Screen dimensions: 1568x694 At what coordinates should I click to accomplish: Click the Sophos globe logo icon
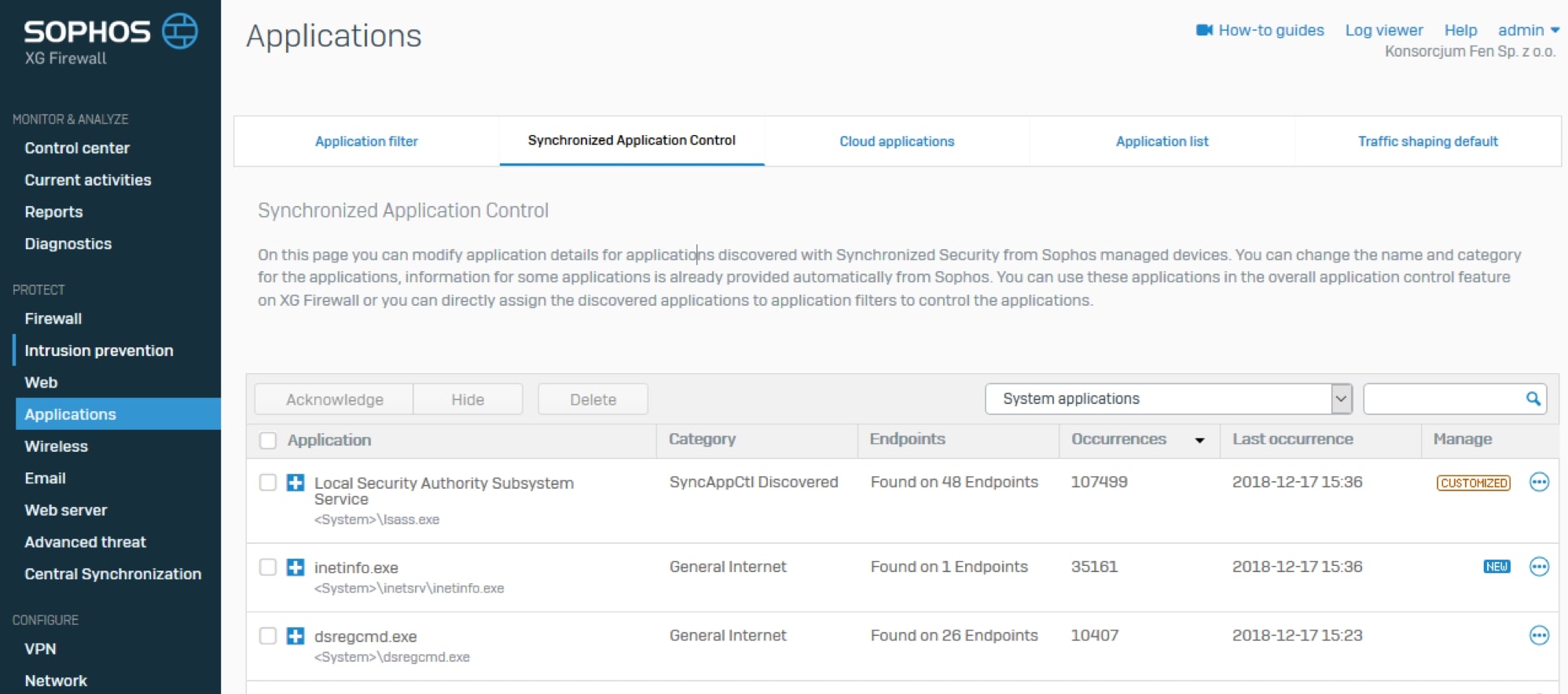(x=180, y=31)
